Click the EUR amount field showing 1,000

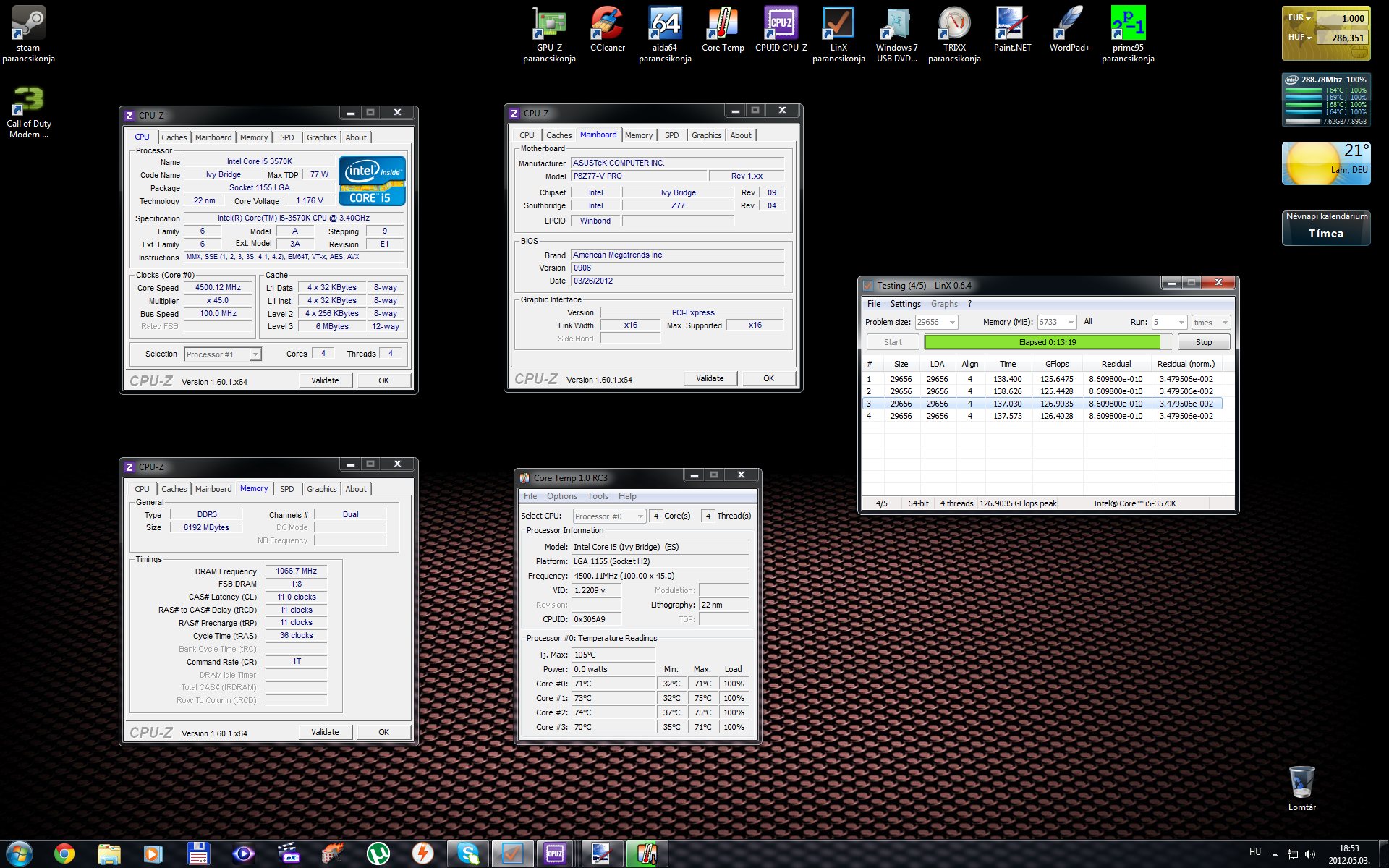pyautogui.click(x=1341, y=18)
